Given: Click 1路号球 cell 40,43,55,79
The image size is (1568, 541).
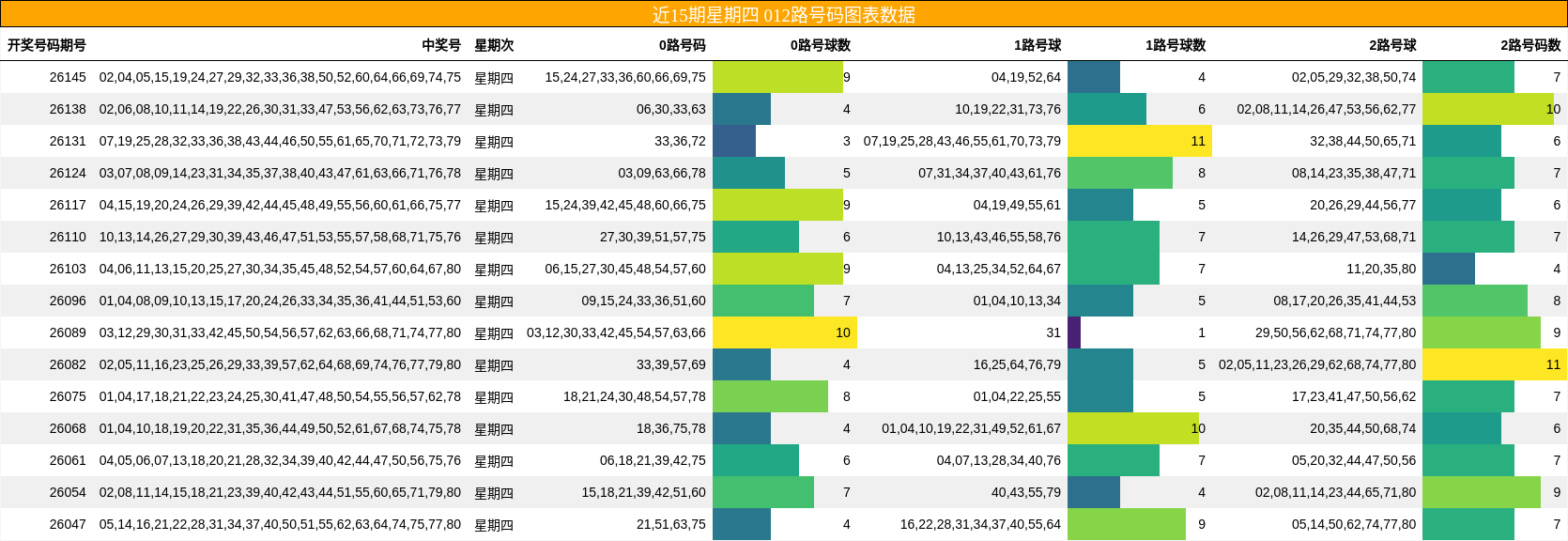Looking at the screenshot, I should (1026, 492).
